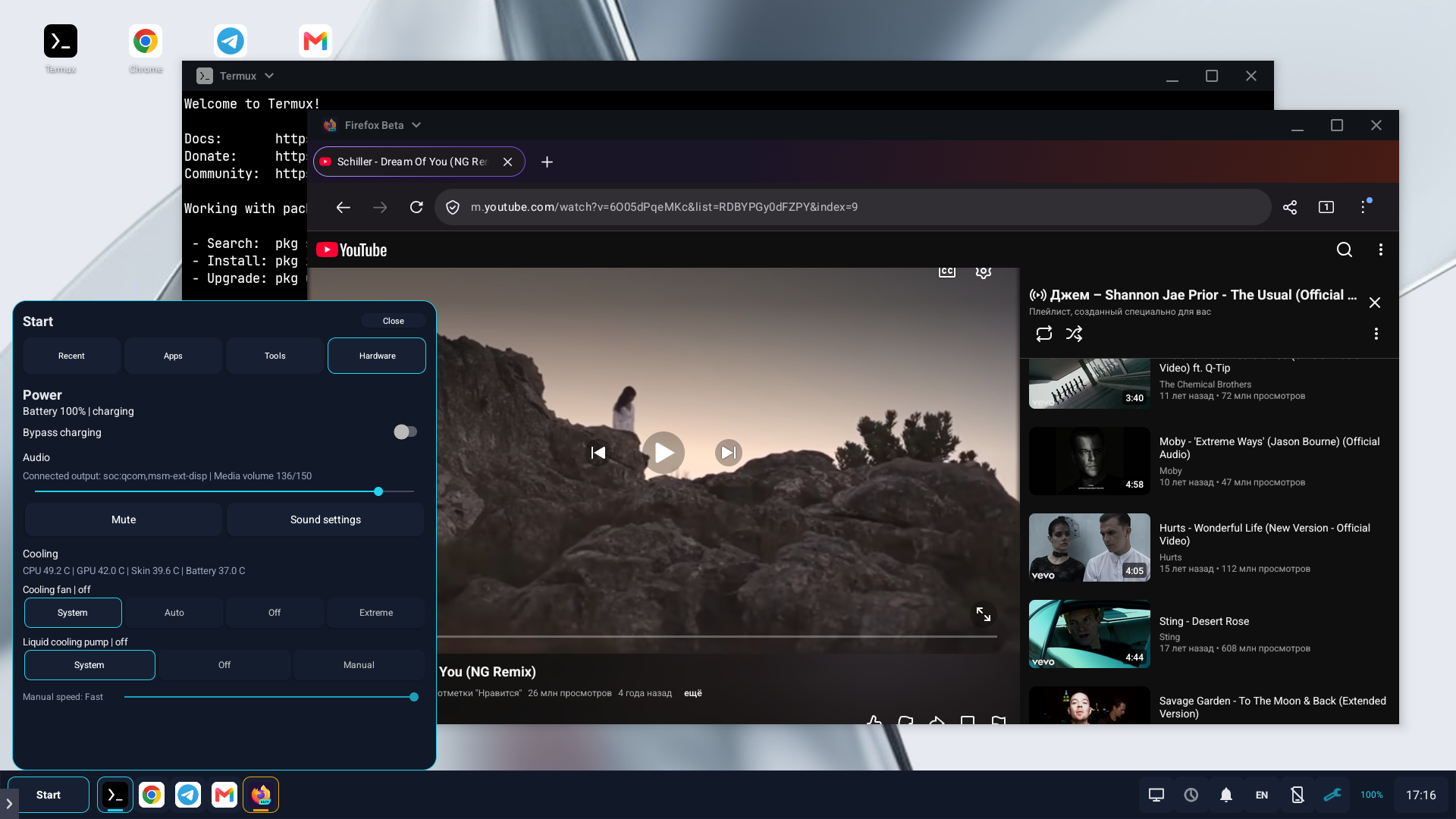Close the playlist panel
This screenshot has width=1456, height=819.
coord(1375,303)
